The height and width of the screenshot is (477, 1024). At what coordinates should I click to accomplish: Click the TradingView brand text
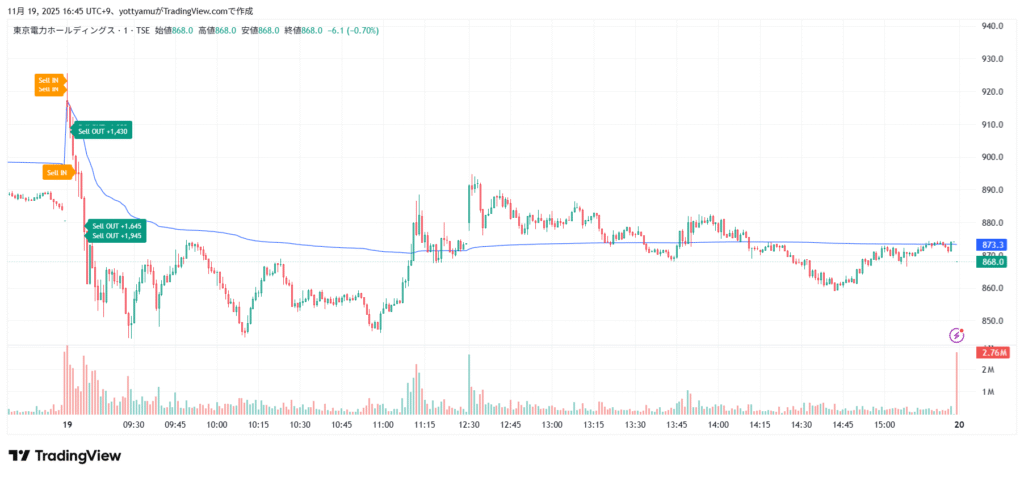pyautogui.click(x=78, y=456)
